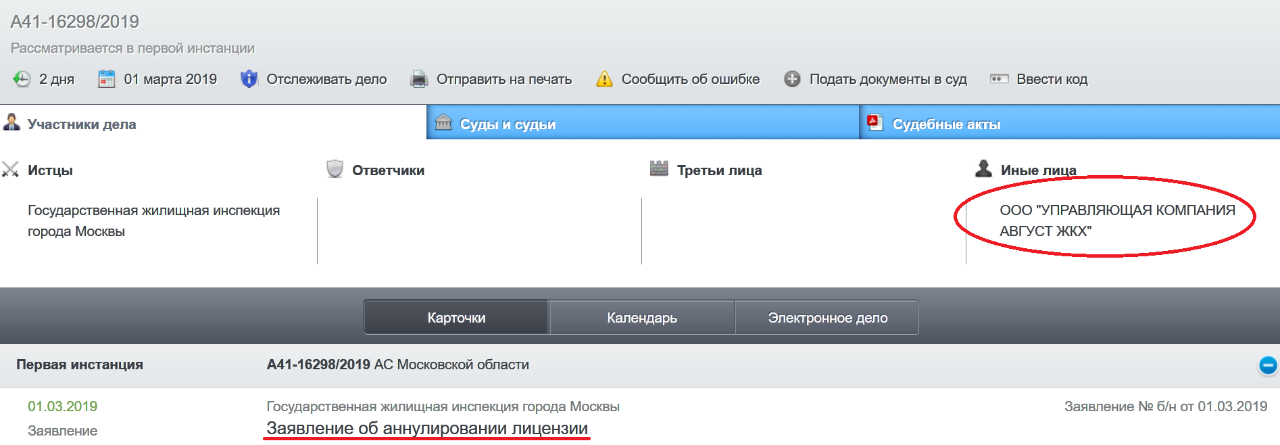Select the Участники дела tab

click(x=81, y=124)
